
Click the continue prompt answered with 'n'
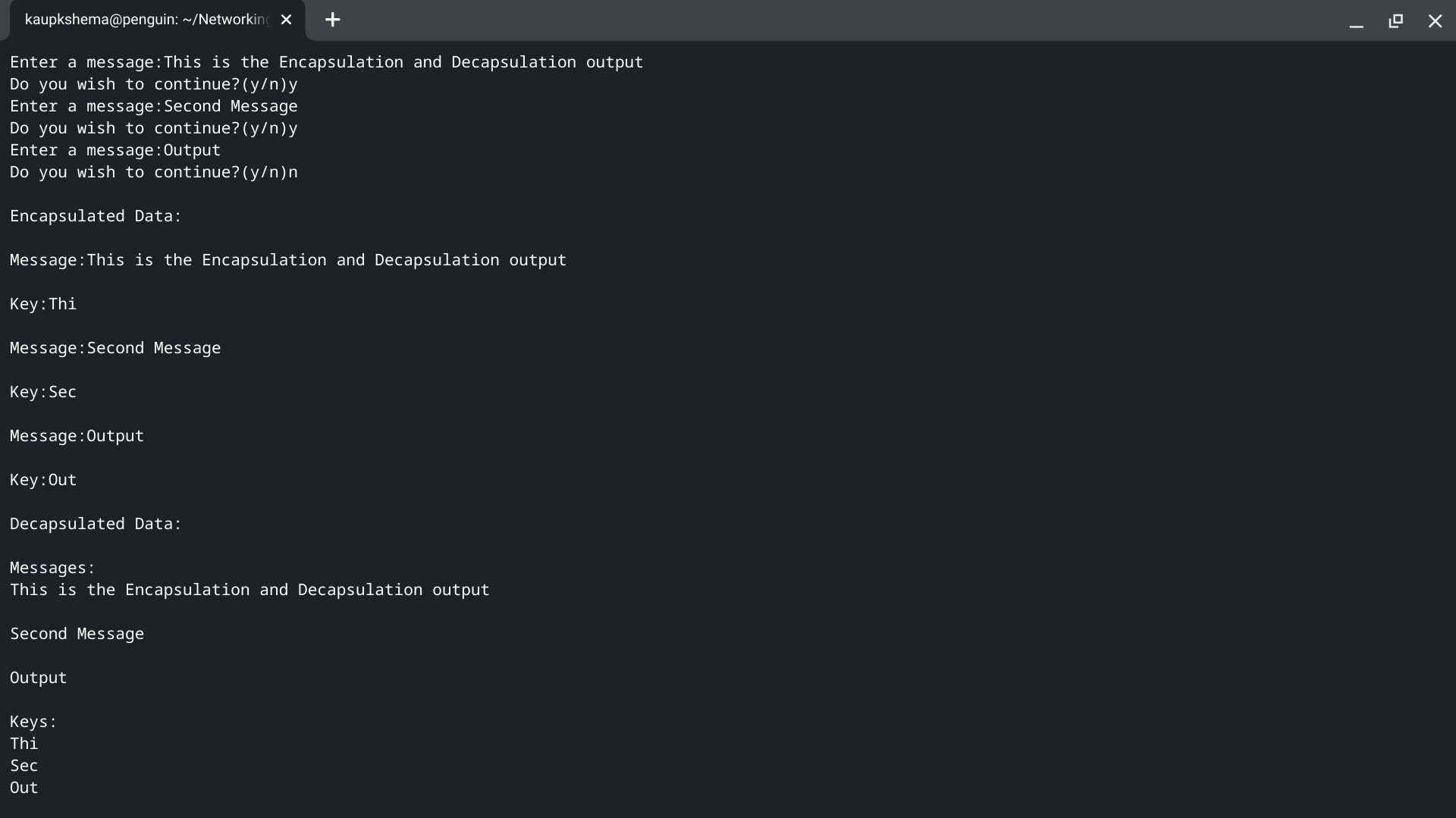[x=153, y=172]
